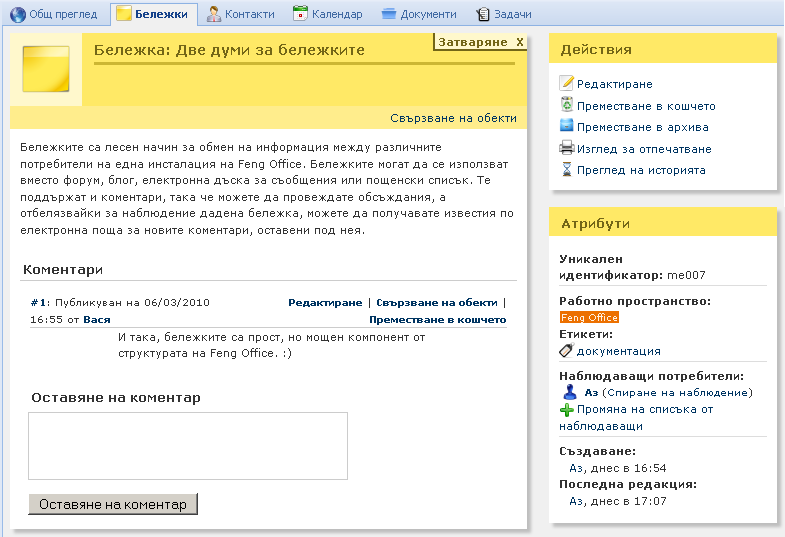
Task: Click the Свързване на обекти header link
Action: (453, 118)
